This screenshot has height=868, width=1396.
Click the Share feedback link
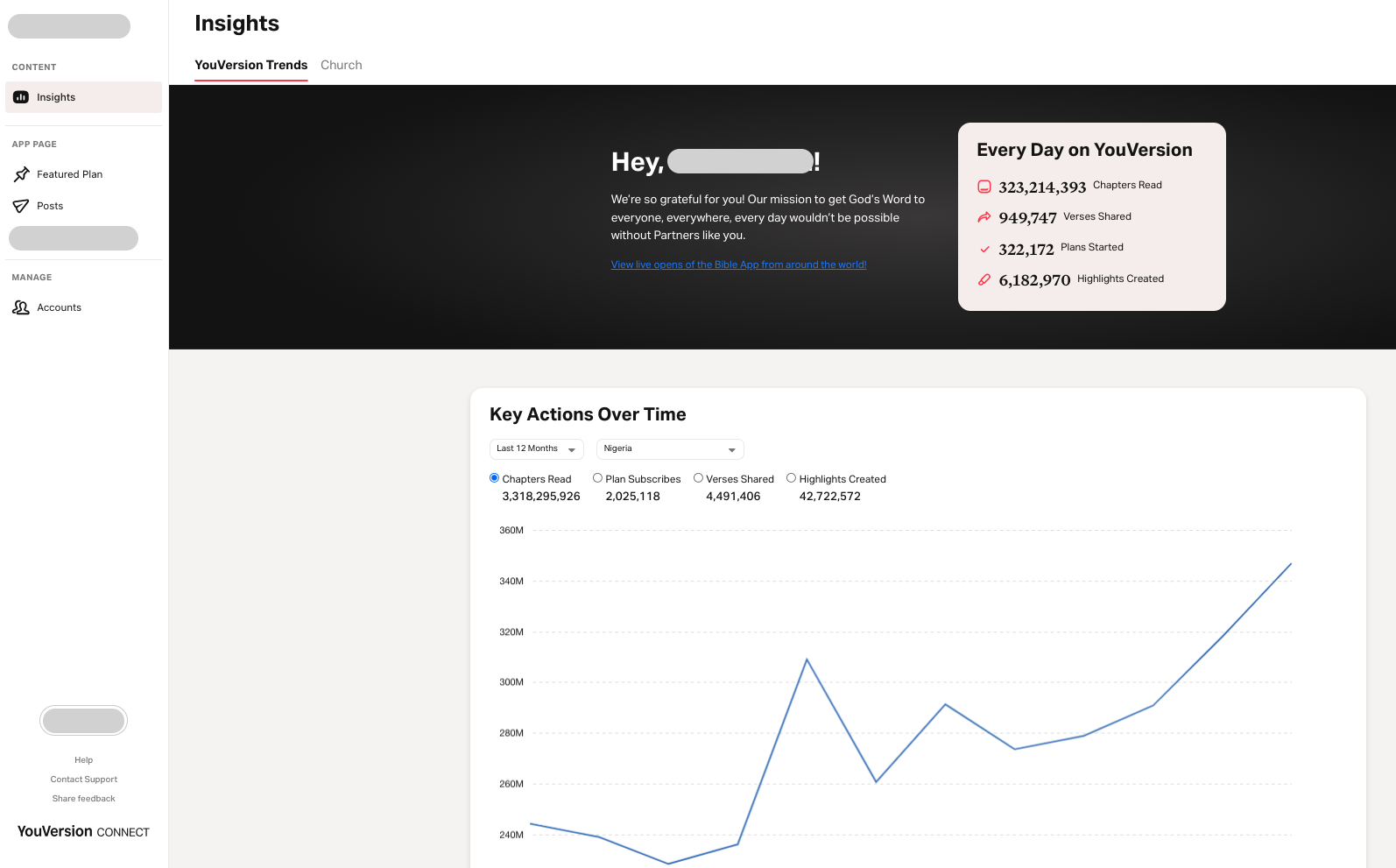83,799
